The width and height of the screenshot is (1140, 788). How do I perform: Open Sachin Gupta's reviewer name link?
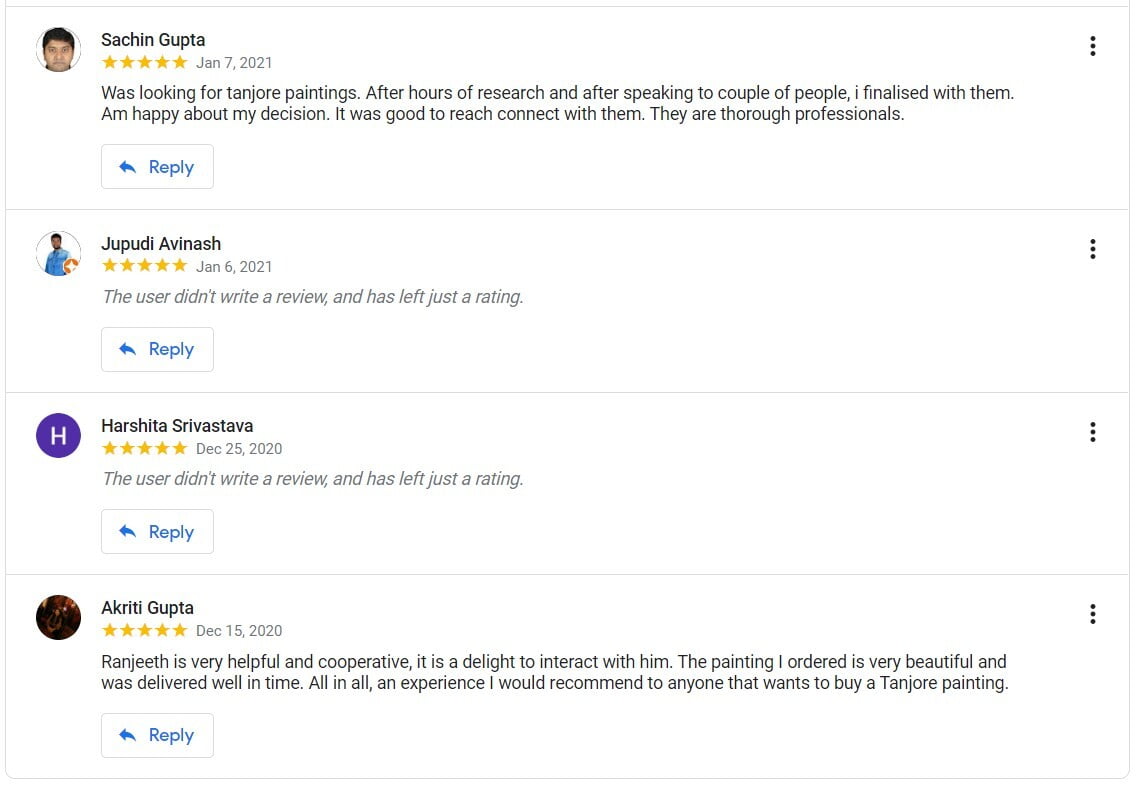[x=153, y=40]
